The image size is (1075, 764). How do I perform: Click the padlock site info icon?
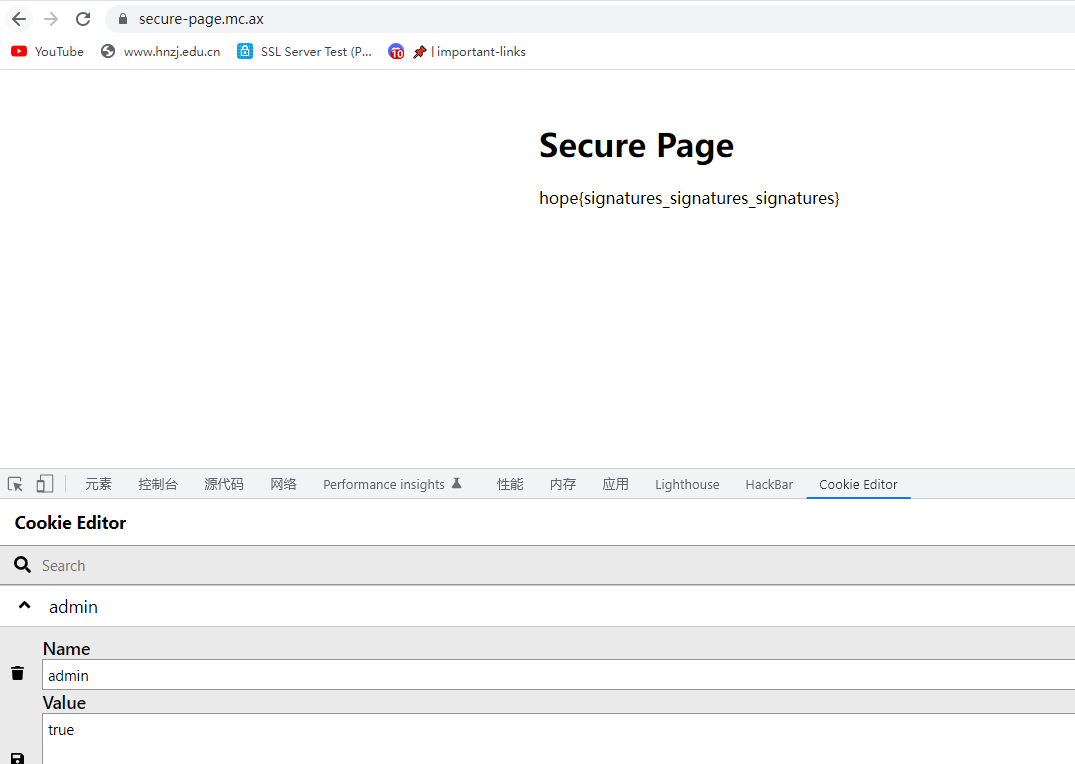123,19
